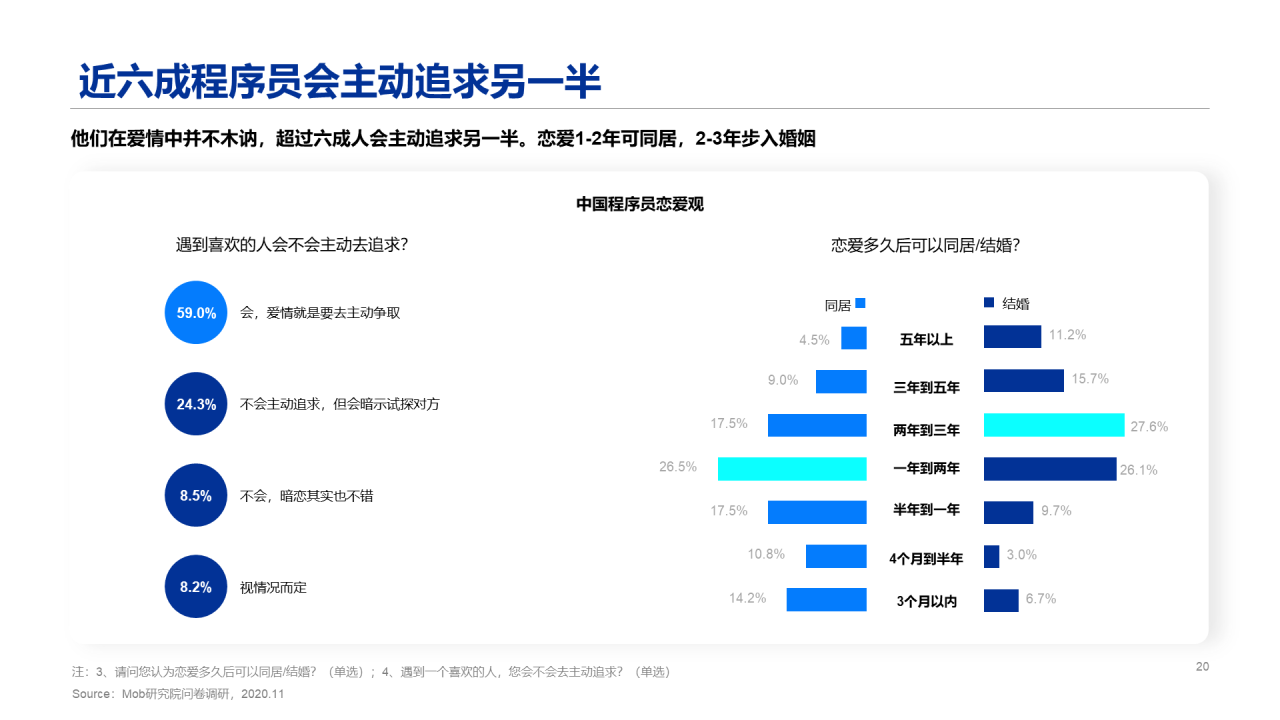
Task: Click the axis label 半年到一年
Action: 926,510
